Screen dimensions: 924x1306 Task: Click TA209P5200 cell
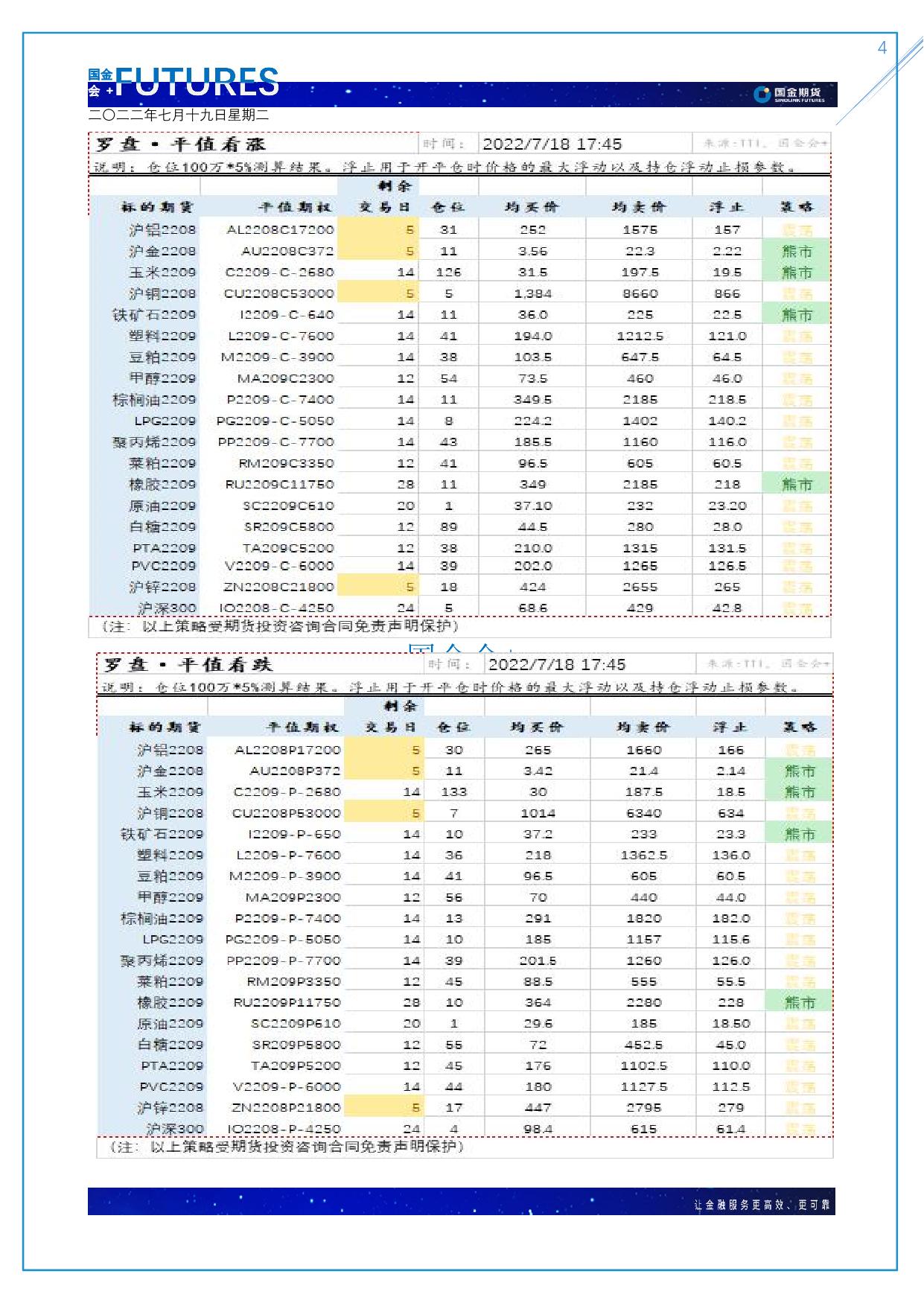click(x=296, y=1065)
